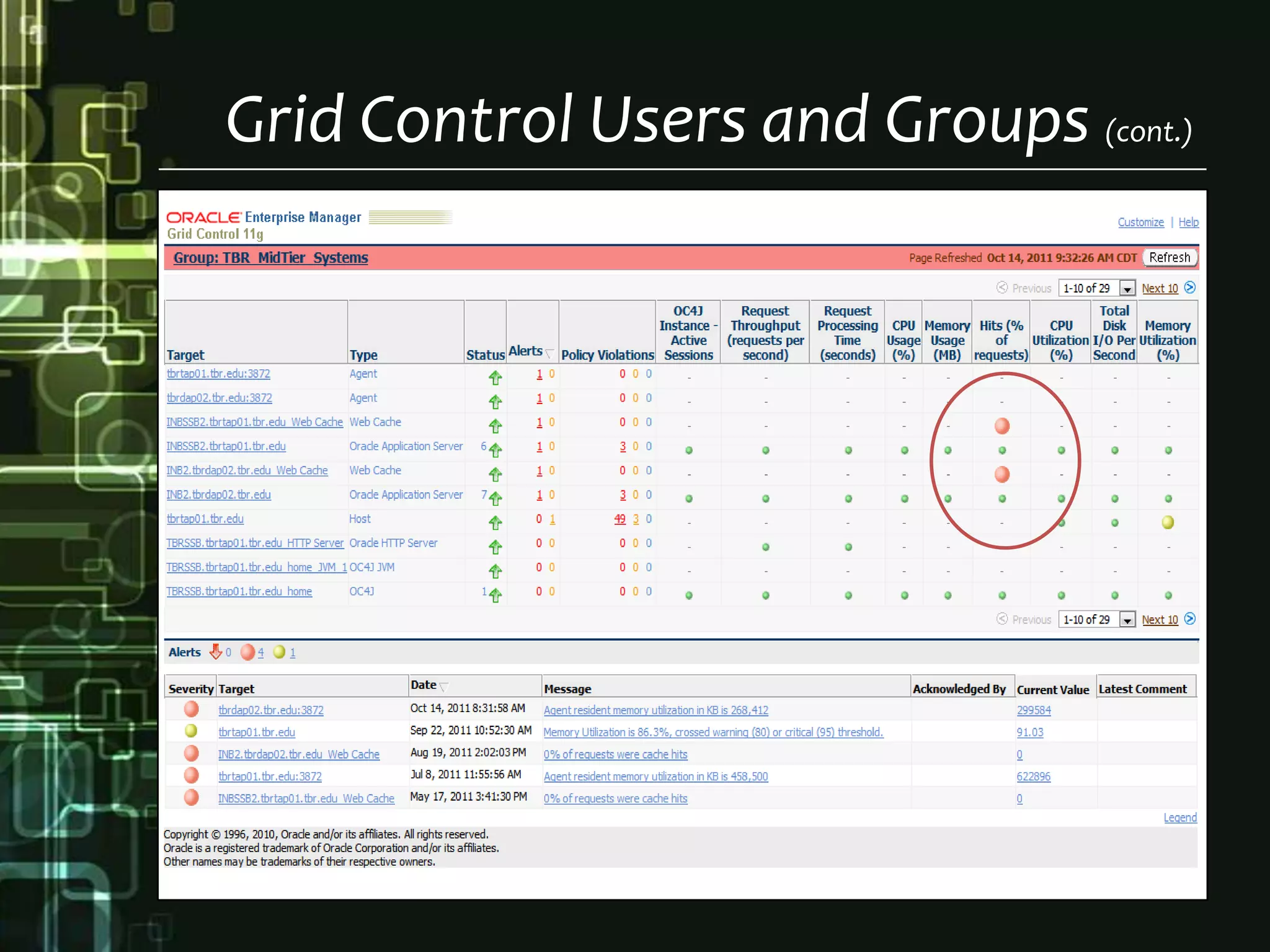
Task: Click the Refresh button
Action: click(x=1170, y=257)
